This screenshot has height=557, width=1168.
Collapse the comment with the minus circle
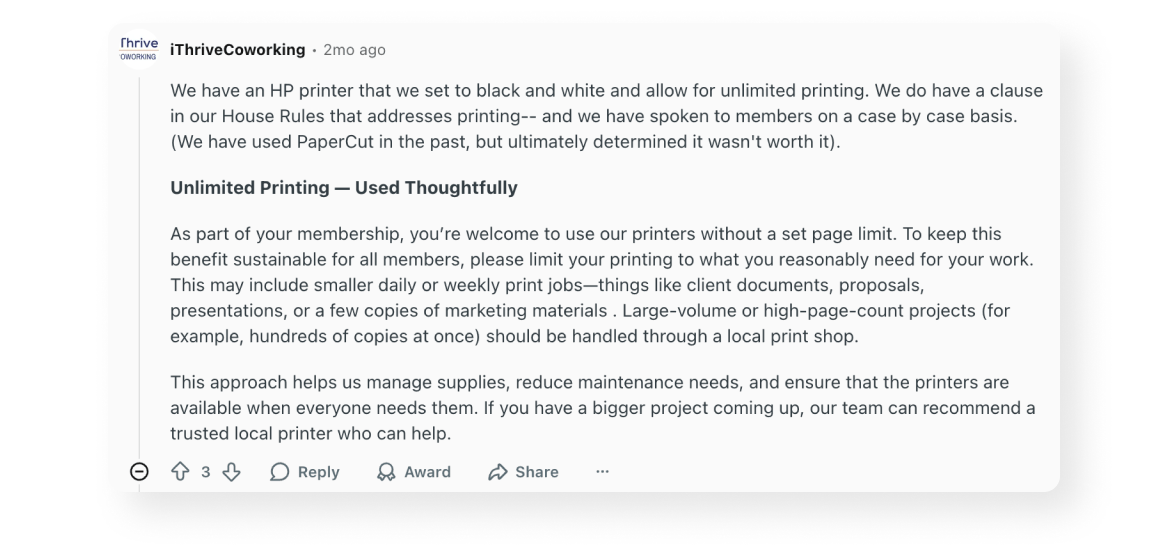tap(140, 472)
